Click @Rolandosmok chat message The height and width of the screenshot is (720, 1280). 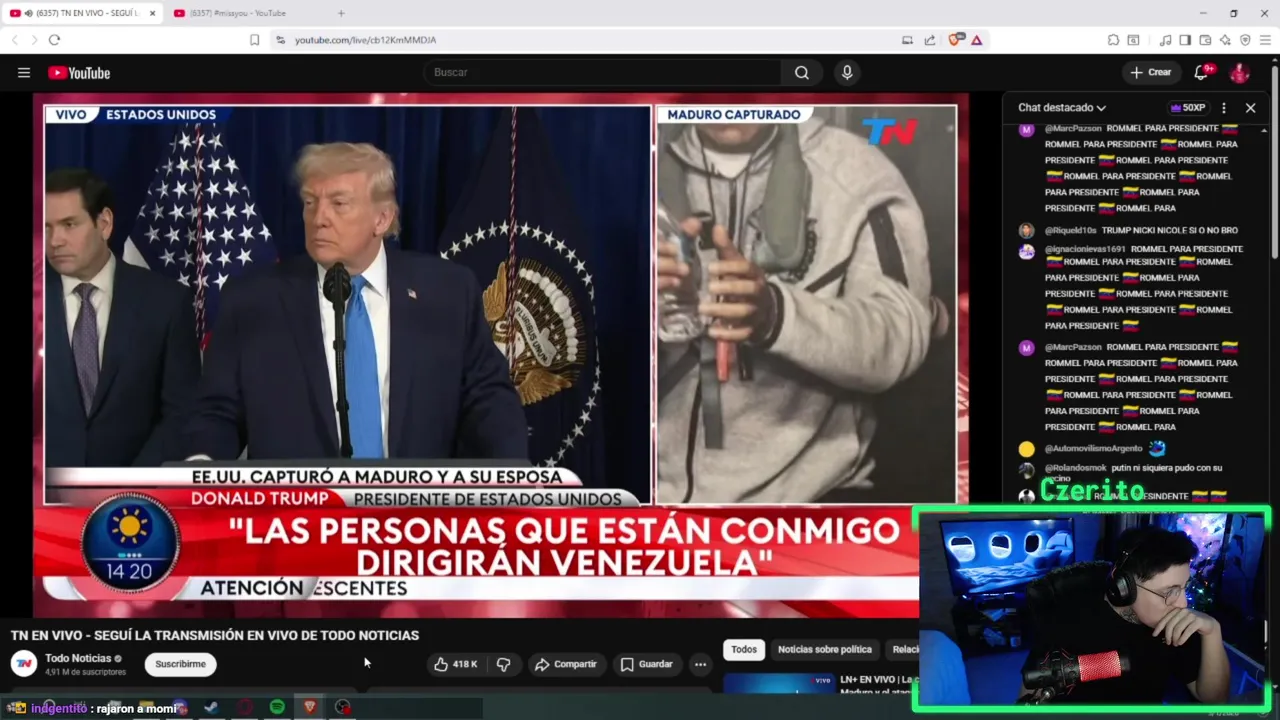(x=1134, y=473)
